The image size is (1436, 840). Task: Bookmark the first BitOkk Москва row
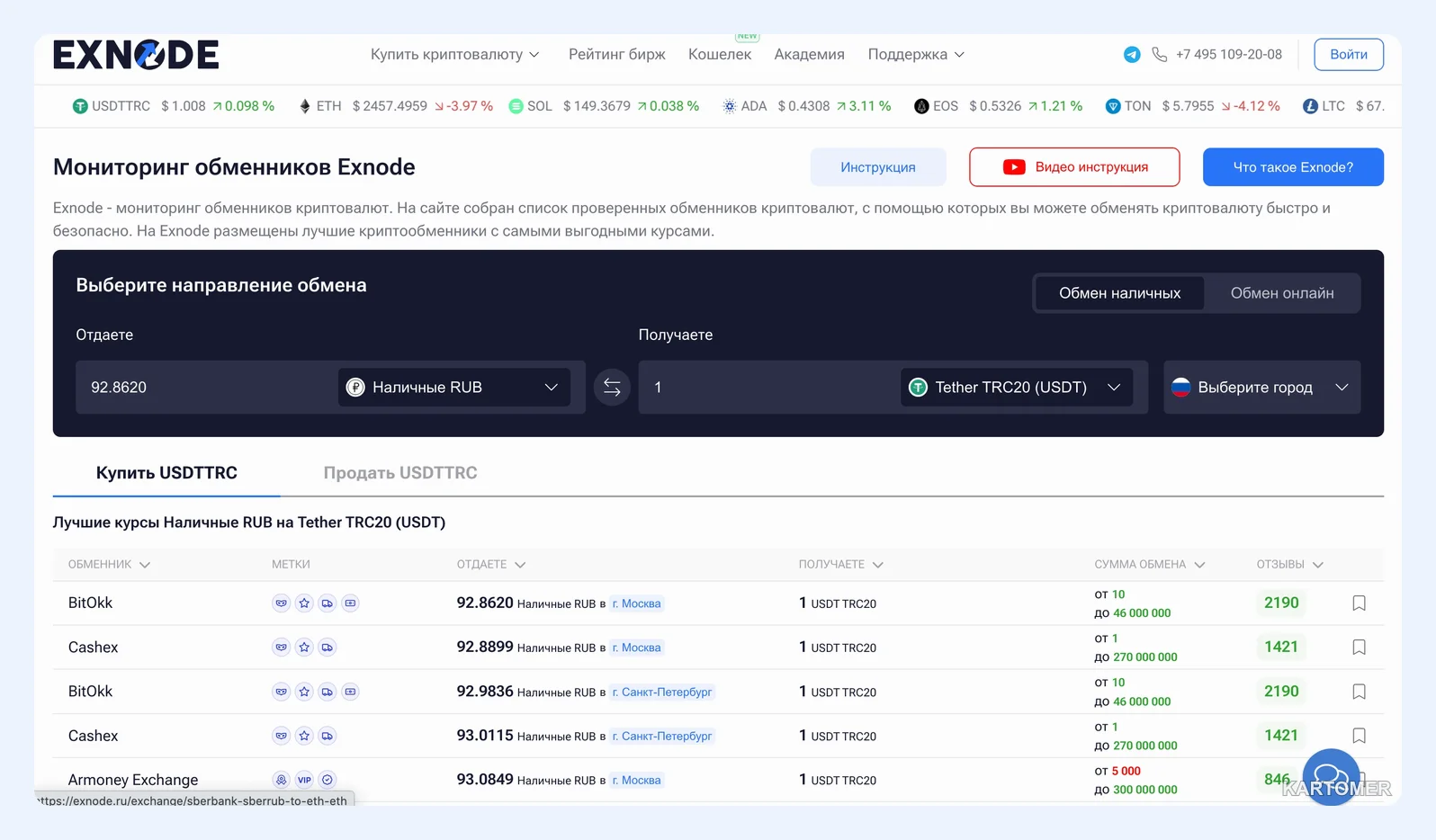click(x=1360, y=603)
